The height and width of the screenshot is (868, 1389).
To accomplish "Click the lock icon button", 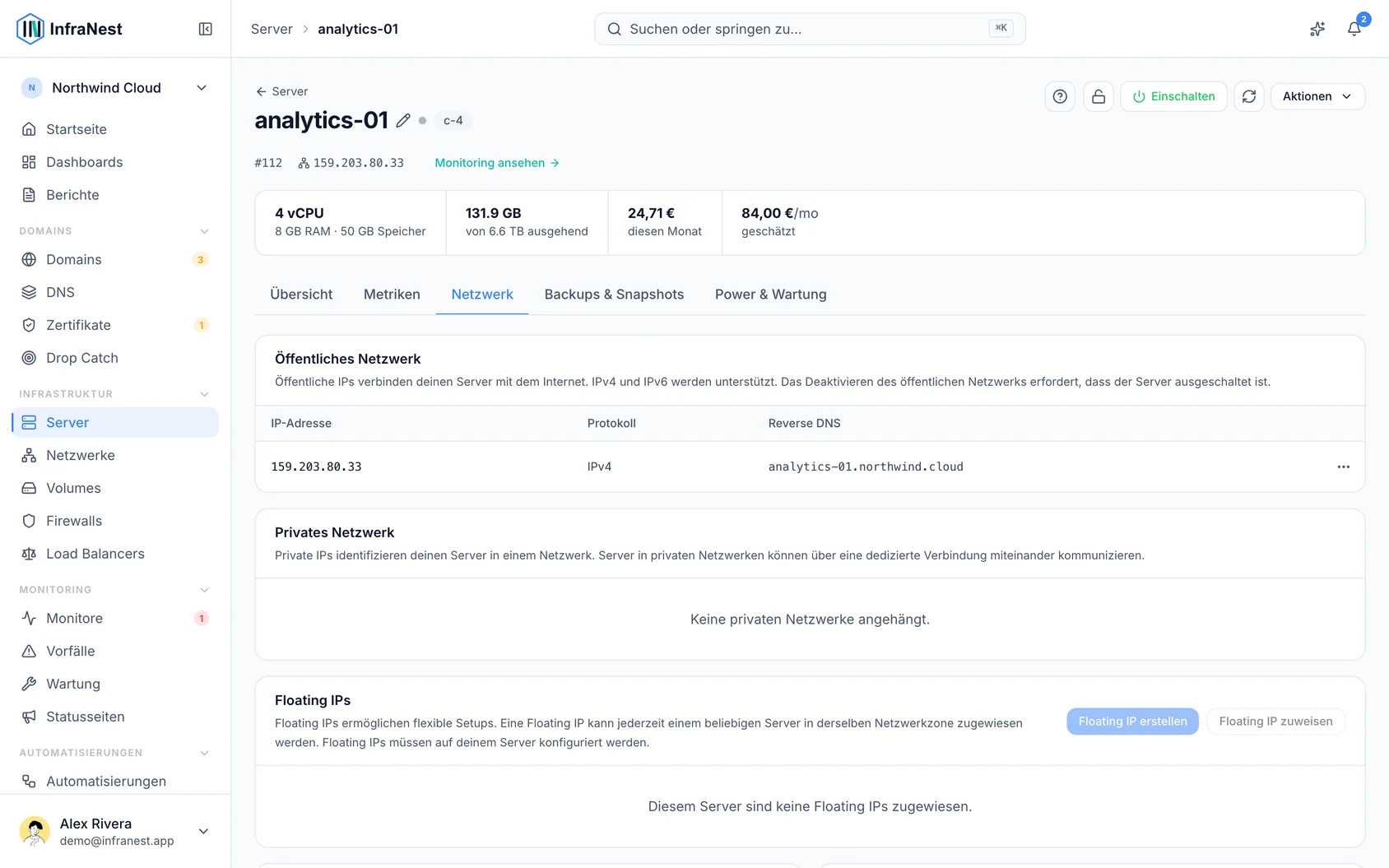I will point(1099,96).
